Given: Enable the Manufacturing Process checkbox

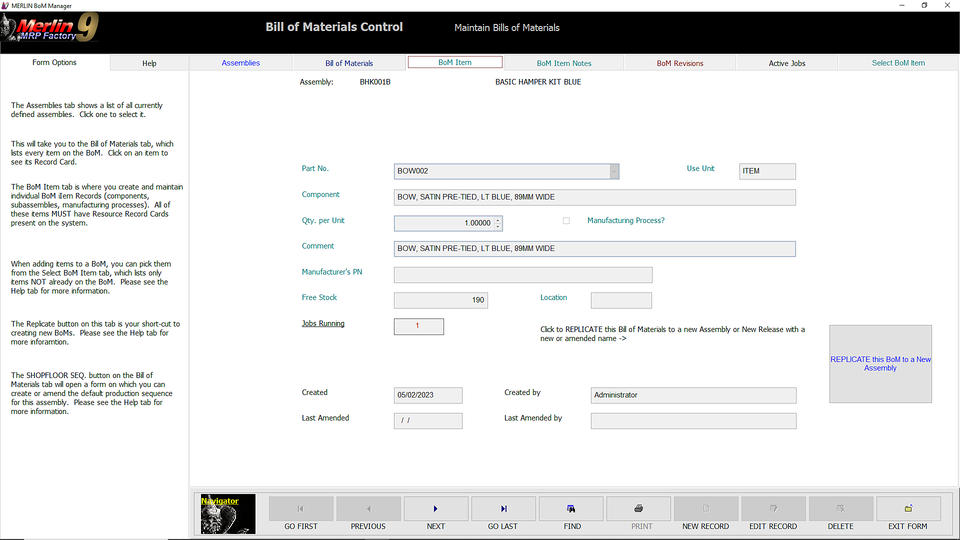Looking at the screenshot, I should pos(566,221).
